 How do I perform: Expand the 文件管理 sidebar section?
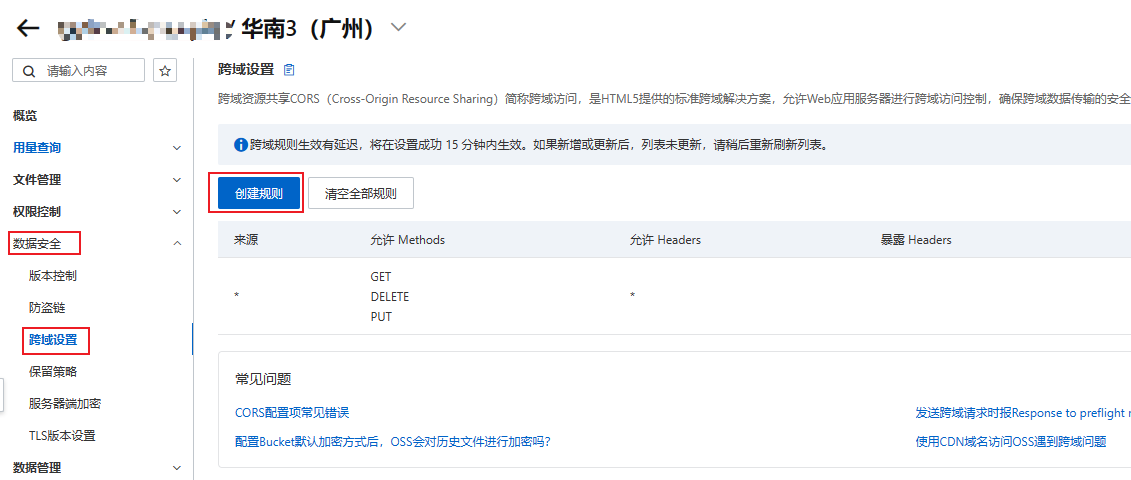177,180
